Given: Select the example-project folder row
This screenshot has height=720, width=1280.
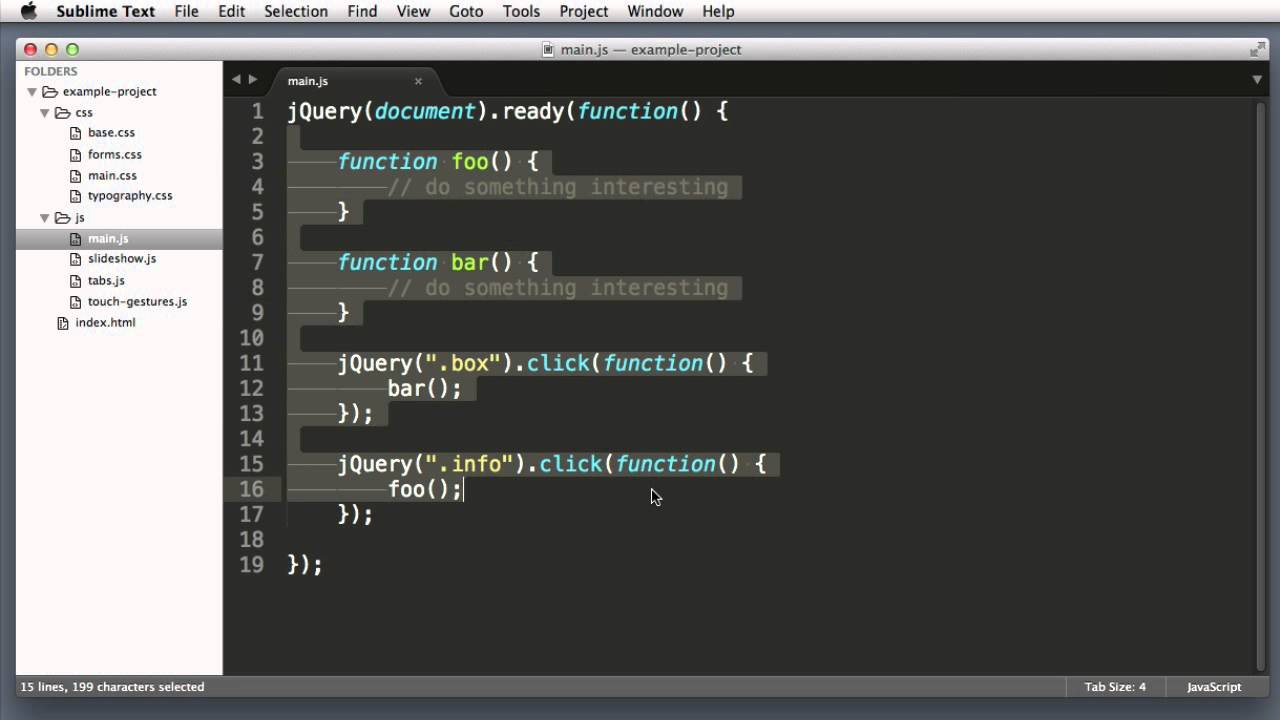Looking at the screenshot, I should tap(119, 92).
